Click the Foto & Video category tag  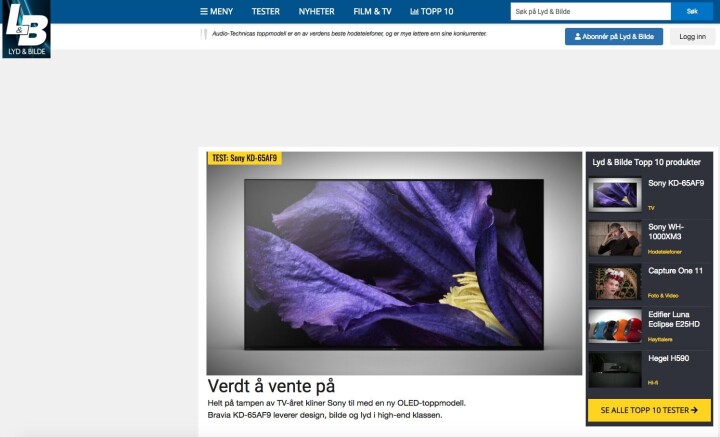pyautogui.click(x=663, y=296)
